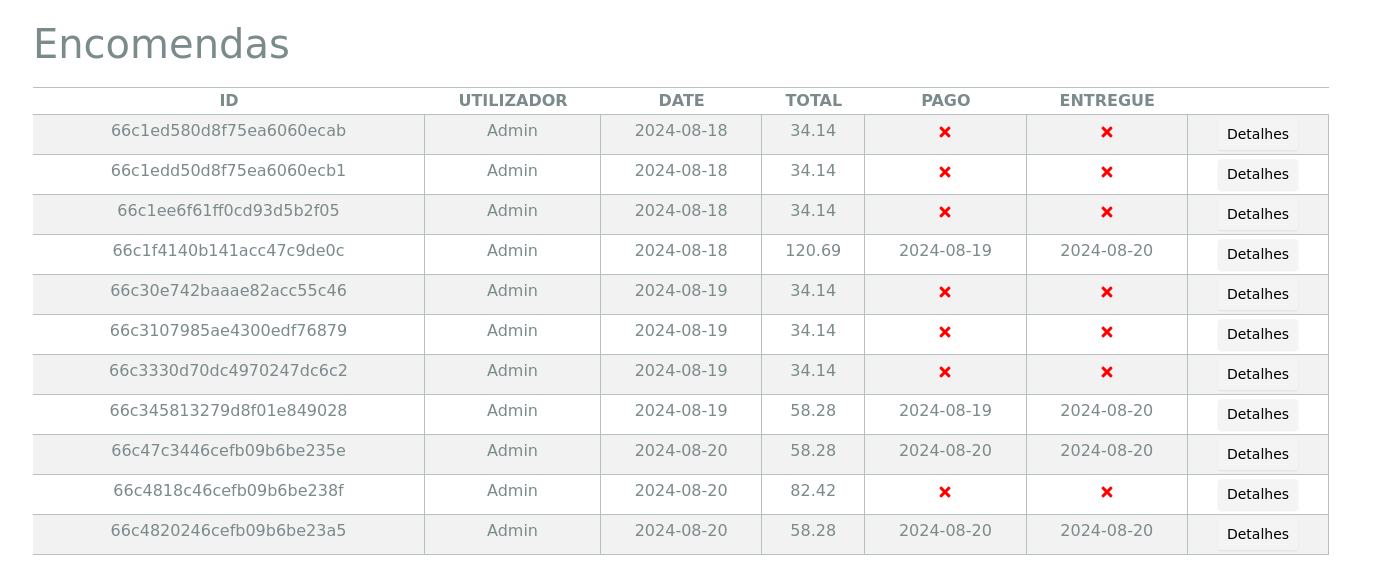The width and height of the screenshot is (1399, 588).
Task: Open Detalhes for order 66c1ed580d8f75ea6060ecab
Action: (1257, 134)
